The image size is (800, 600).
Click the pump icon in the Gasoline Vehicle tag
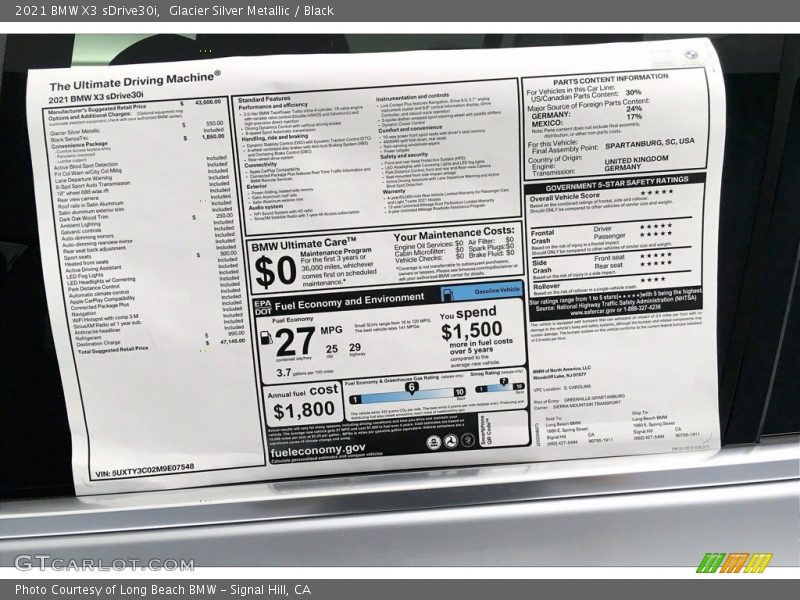tap(447, 295)
